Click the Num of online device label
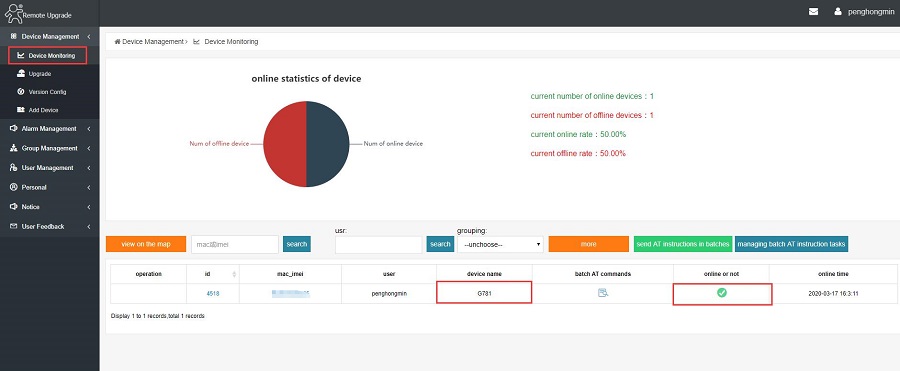900x371 pixels. coord(393,144)
